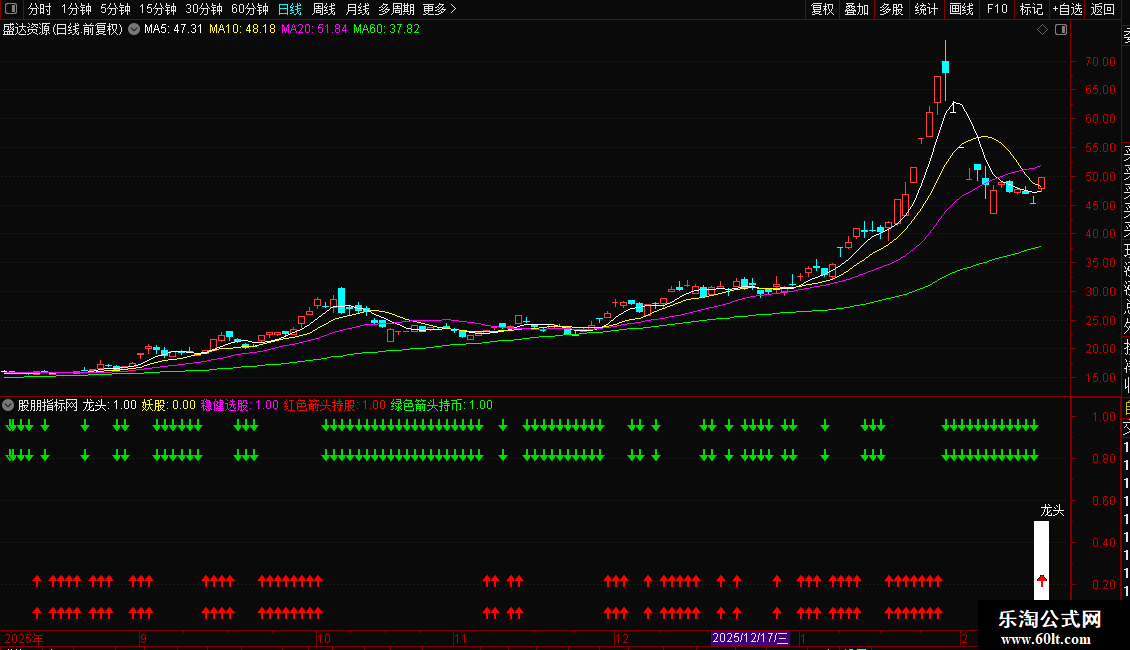Image resolution: width=1130 pixels, height=650 pixels.
Task: Expand the 股朋指标网 sub-indicator dropdown arrow
Action: (9, 406)
